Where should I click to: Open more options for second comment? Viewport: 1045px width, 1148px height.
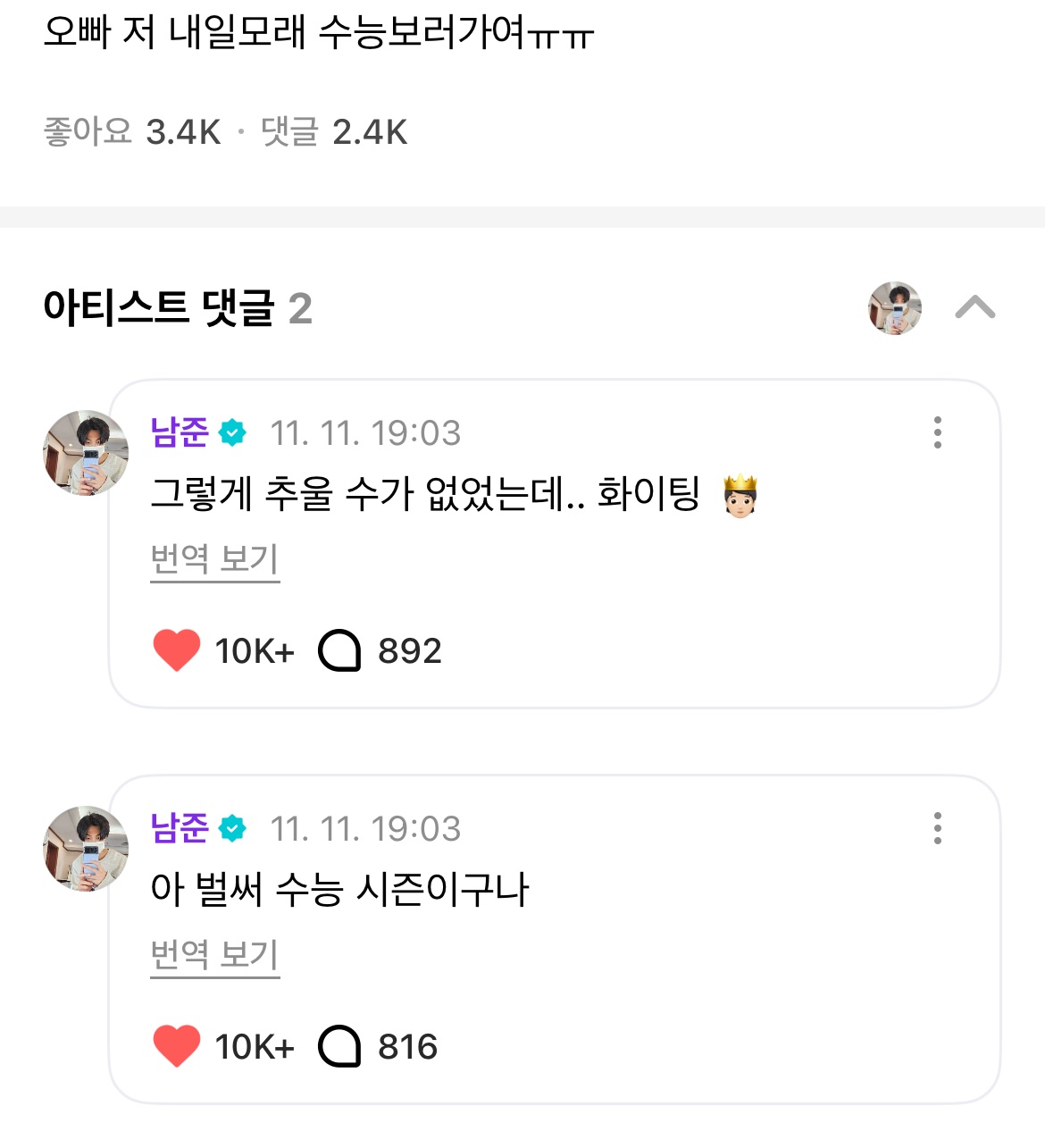coord(937,828)
